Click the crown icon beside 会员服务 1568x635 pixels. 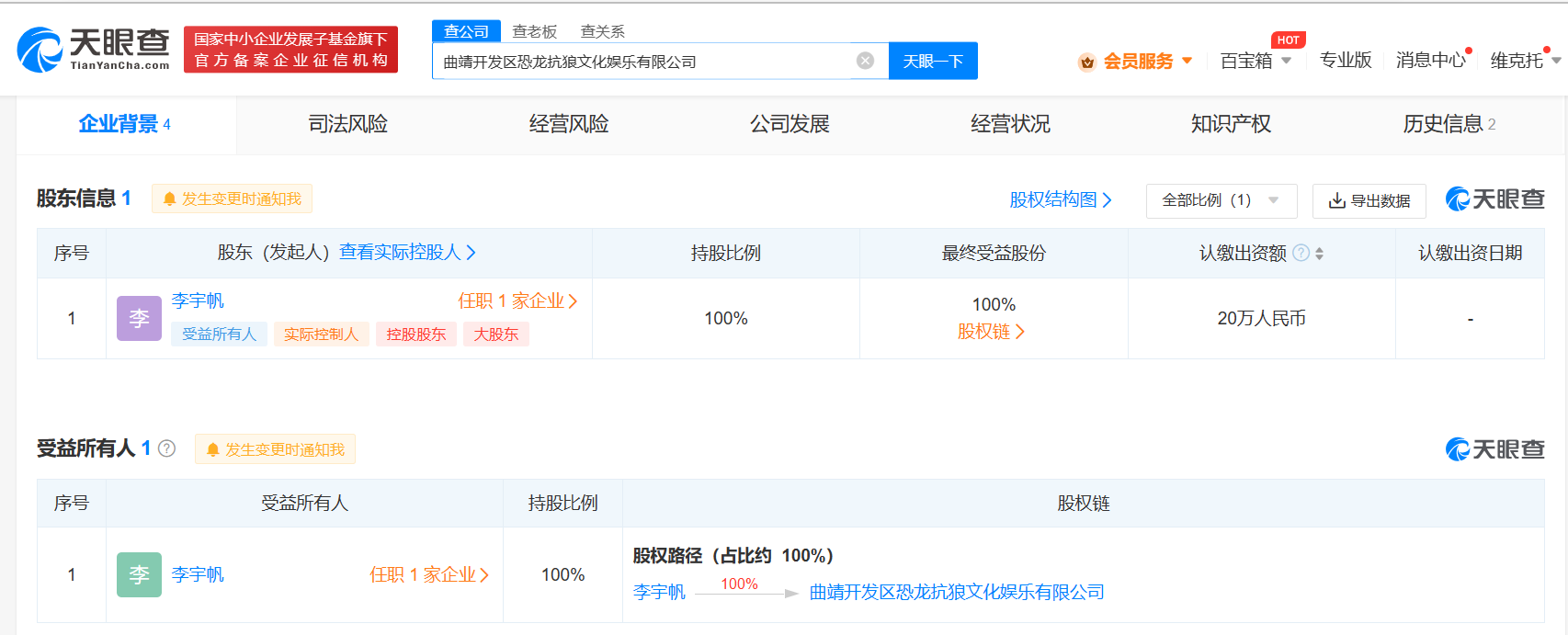(x=1087, y=62)
